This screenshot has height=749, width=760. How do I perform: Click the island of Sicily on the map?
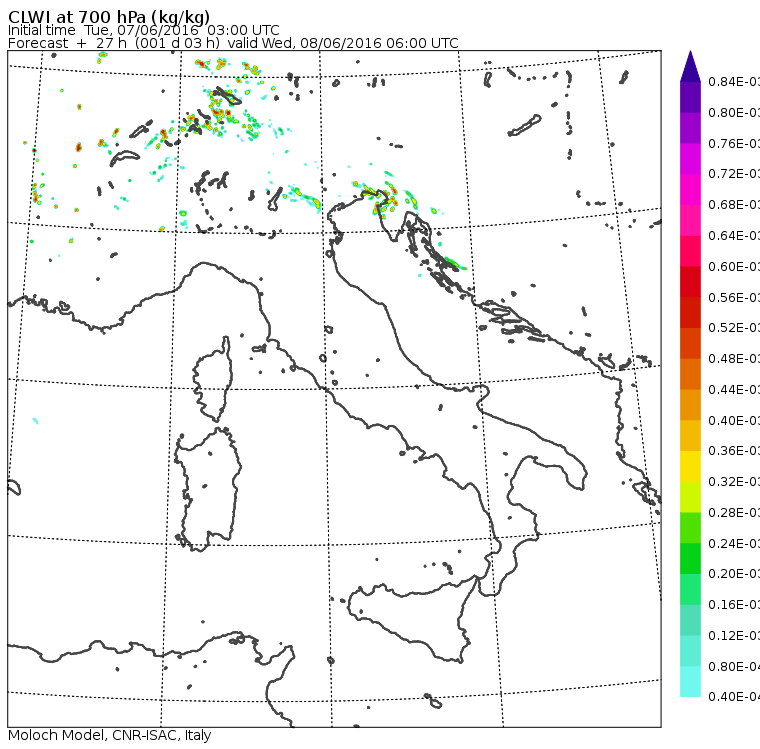[x=412, y=618]
